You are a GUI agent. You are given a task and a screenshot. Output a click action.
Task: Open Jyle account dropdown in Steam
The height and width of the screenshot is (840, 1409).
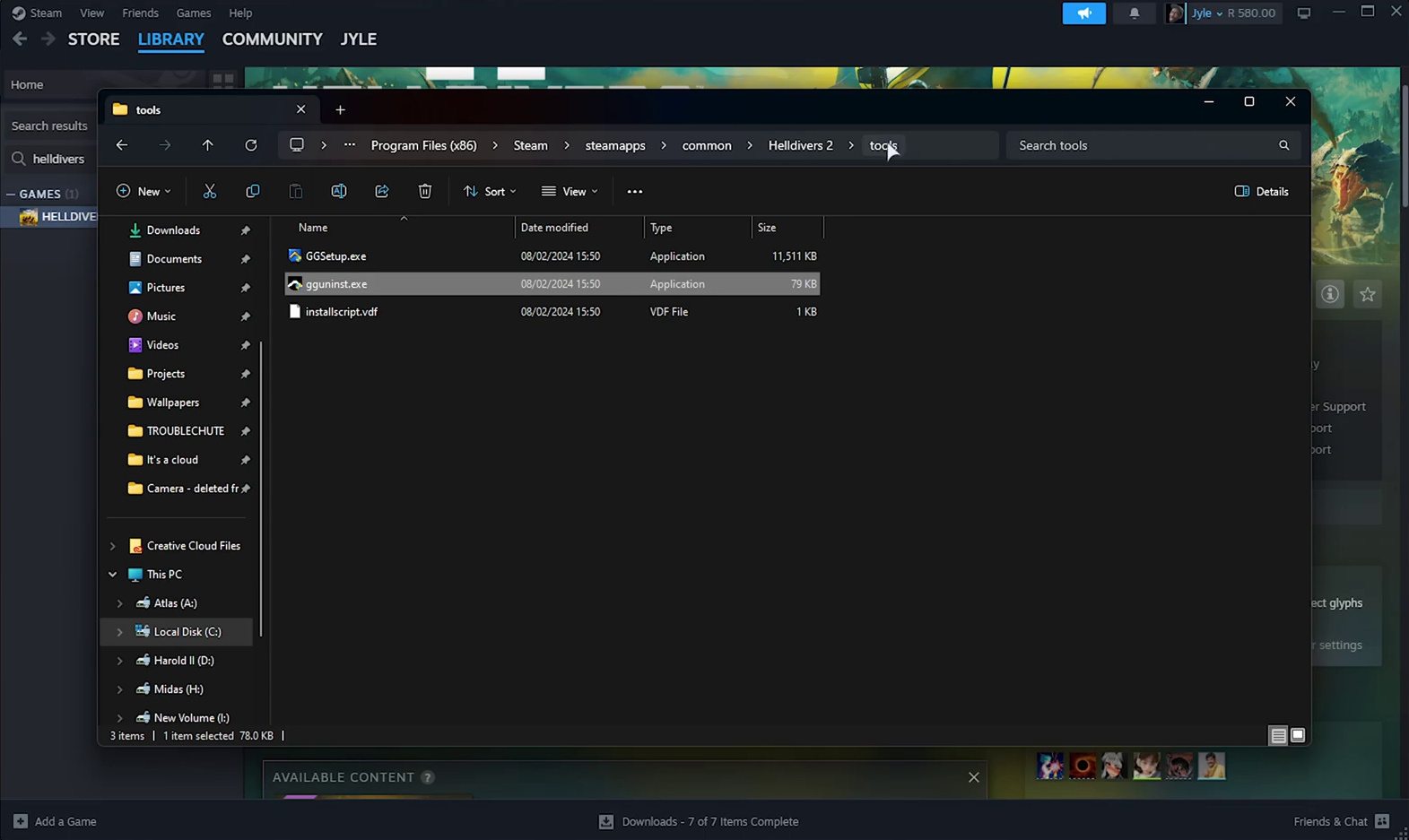point(1207,13)
